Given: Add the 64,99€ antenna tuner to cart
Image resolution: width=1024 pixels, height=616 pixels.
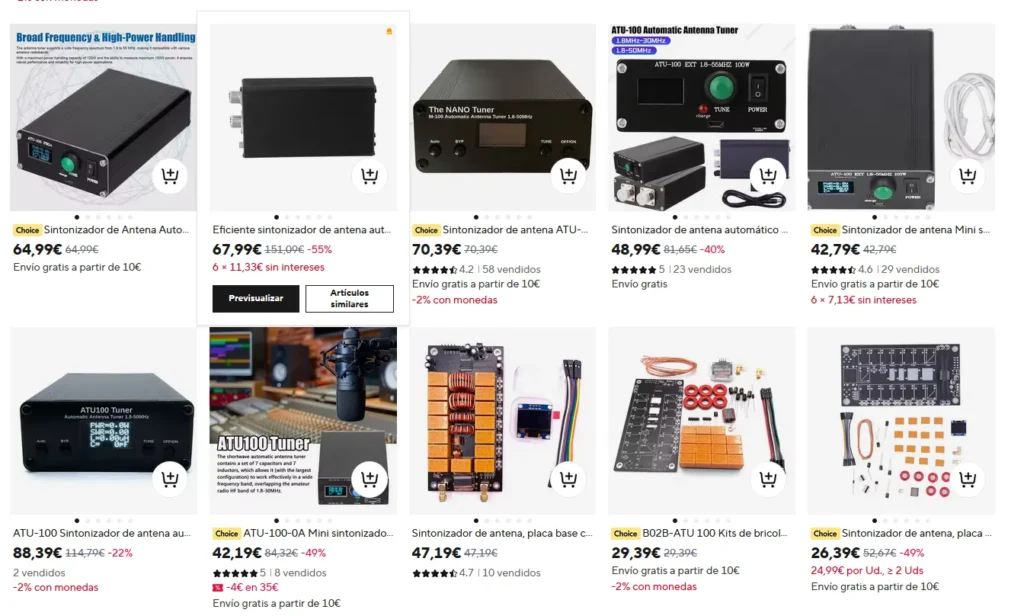Looking at the screenshot, I should click(x=170, y=176).
